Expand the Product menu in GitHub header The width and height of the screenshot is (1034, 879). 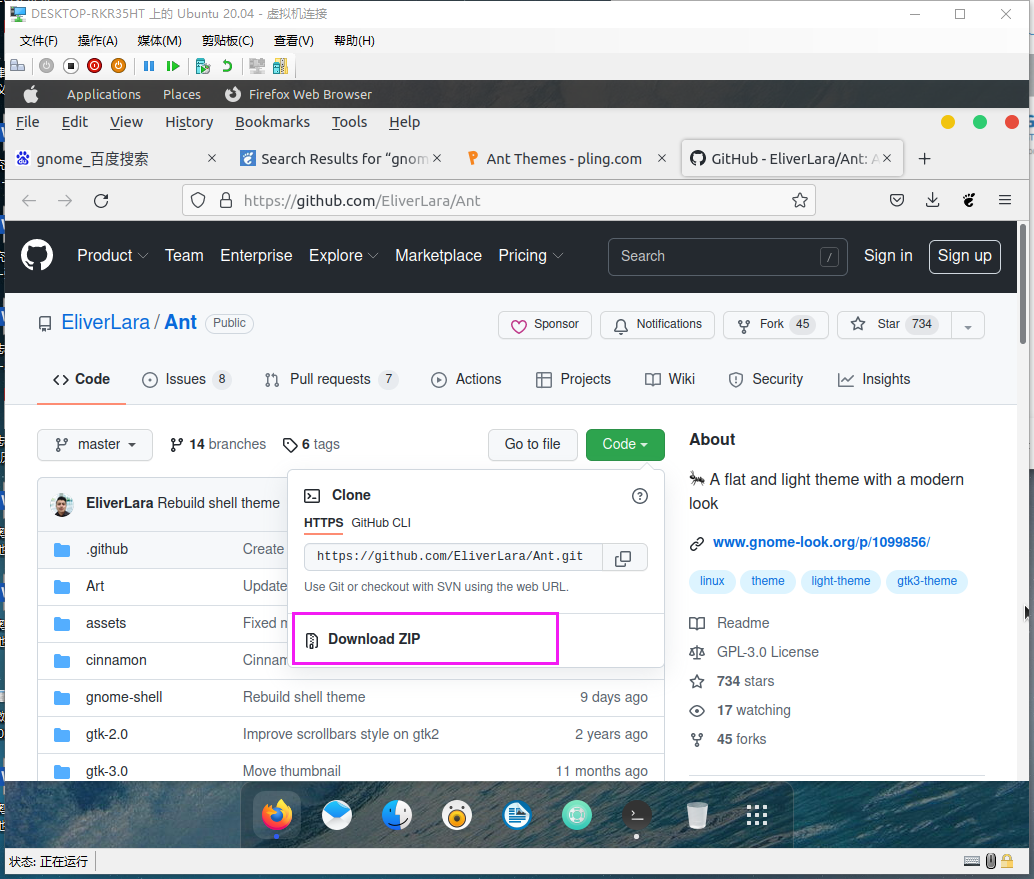[112, 256]
